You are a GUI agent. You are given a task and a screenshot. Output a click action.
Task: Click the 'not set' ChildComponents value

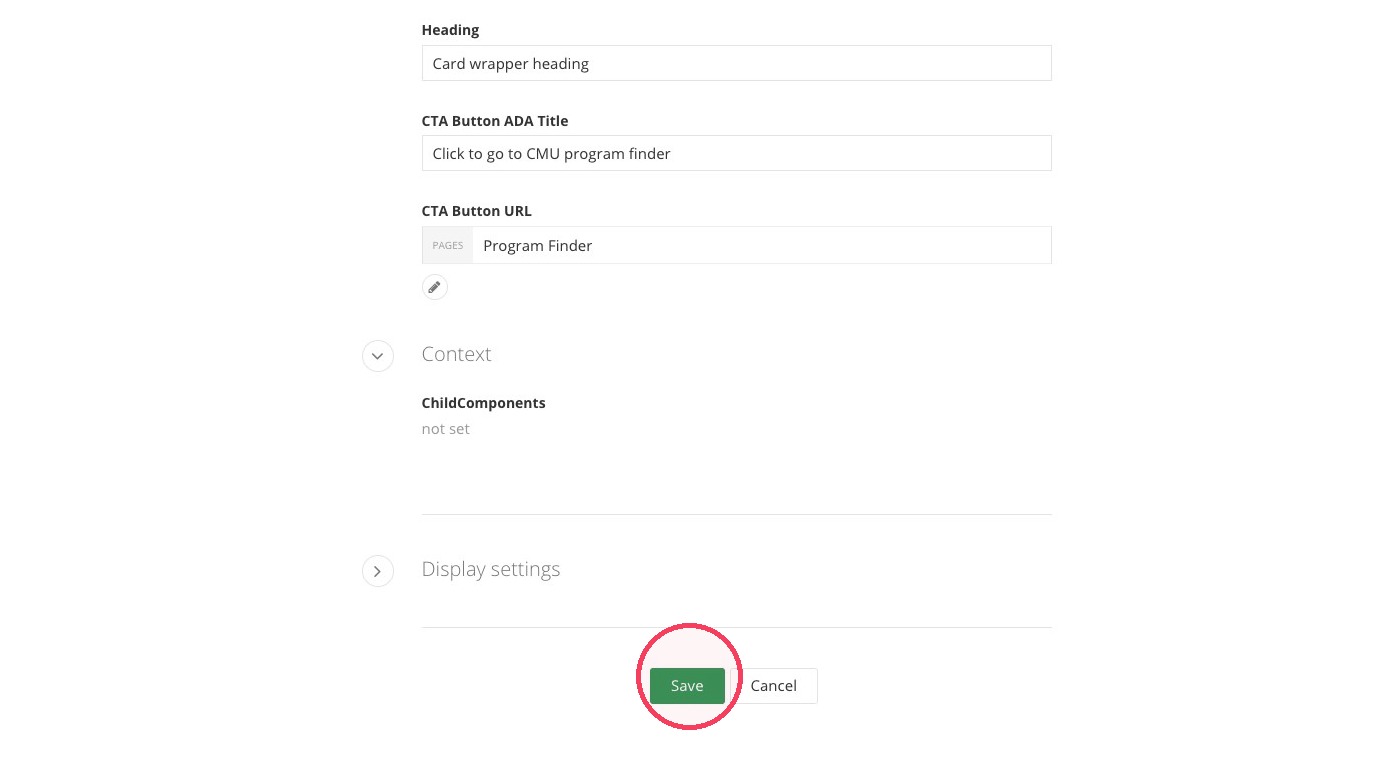(x=445, y=429)
